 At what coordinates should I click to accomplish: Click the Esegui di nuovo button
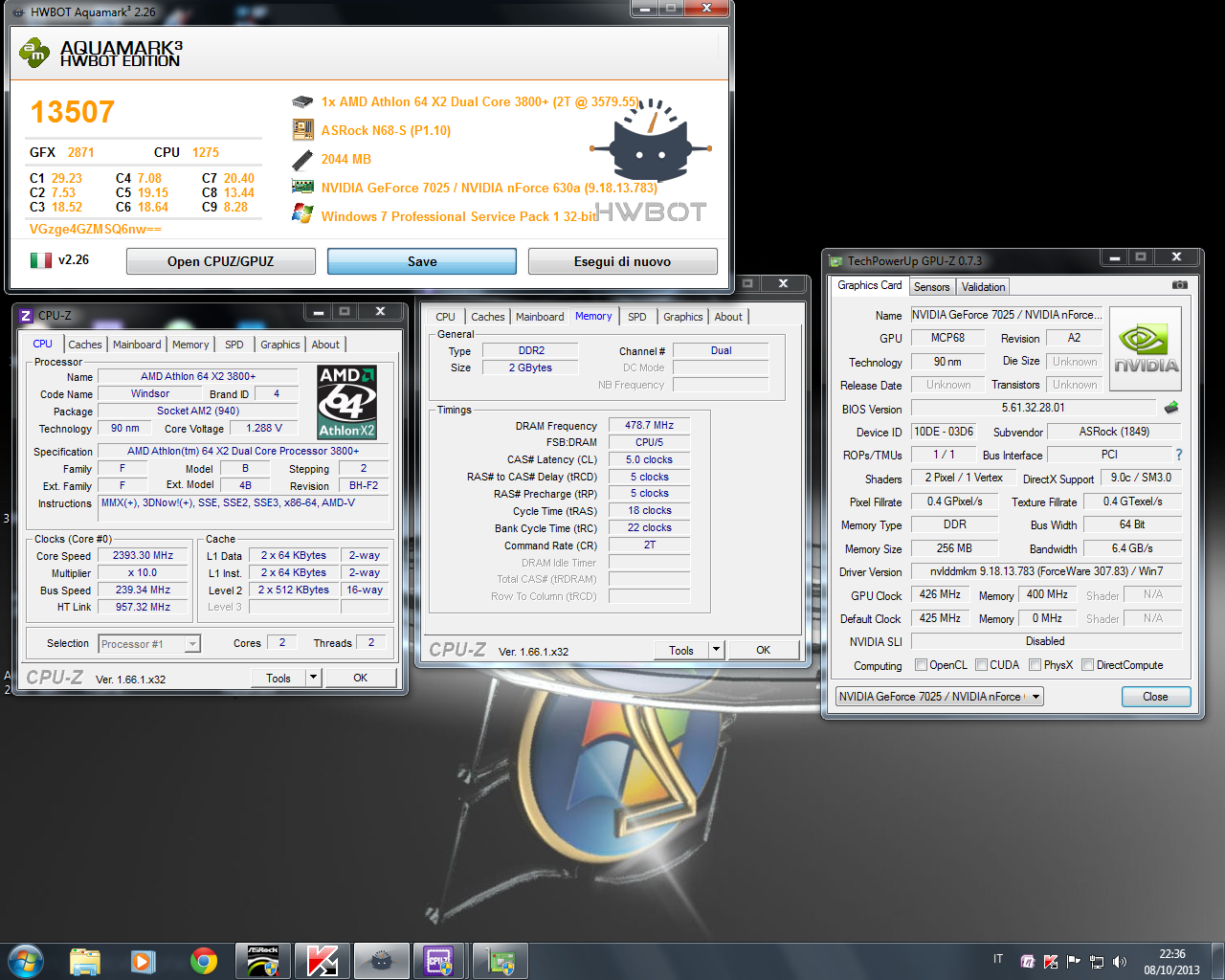[x=622, y=261]
